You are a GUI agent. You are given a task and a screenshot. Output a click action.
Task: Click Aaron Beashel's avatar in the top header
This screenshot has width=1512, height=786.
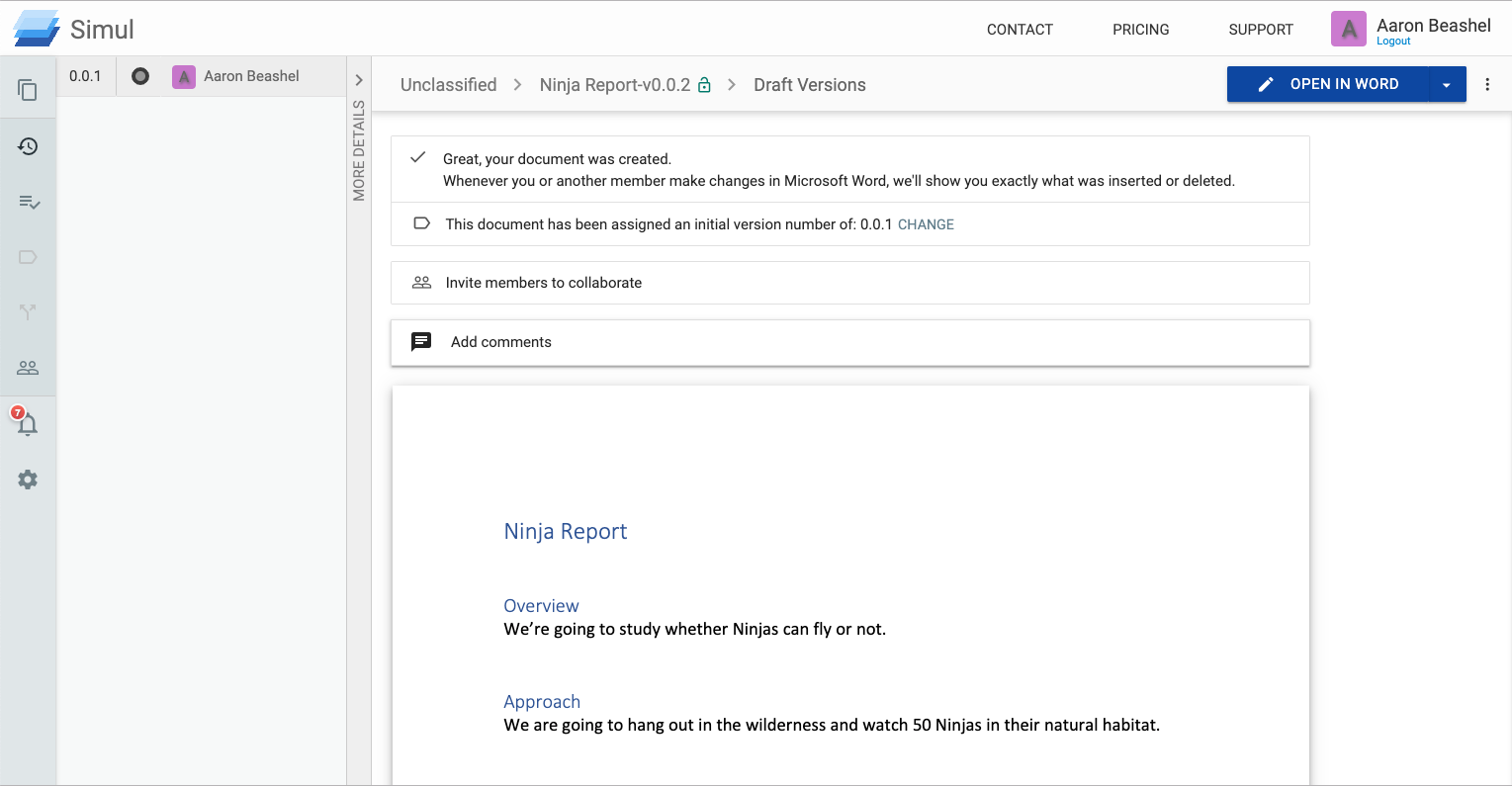(1349, 29)
